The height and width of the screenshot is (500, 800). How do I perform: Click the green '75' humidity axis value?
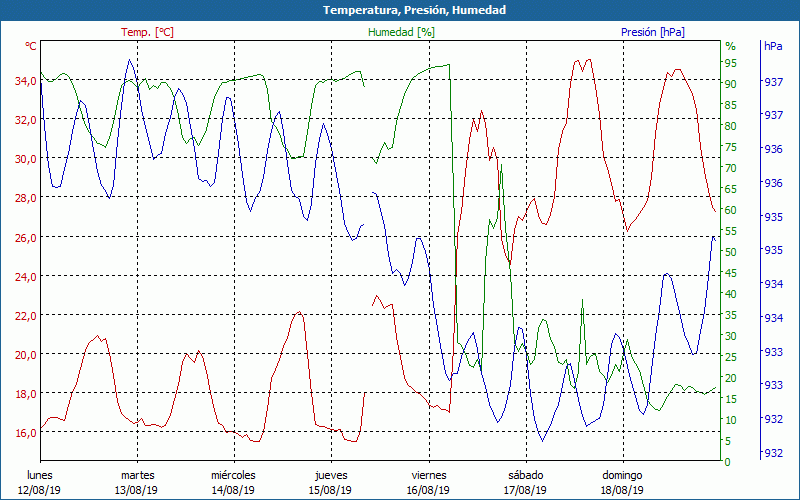[731, 147]
